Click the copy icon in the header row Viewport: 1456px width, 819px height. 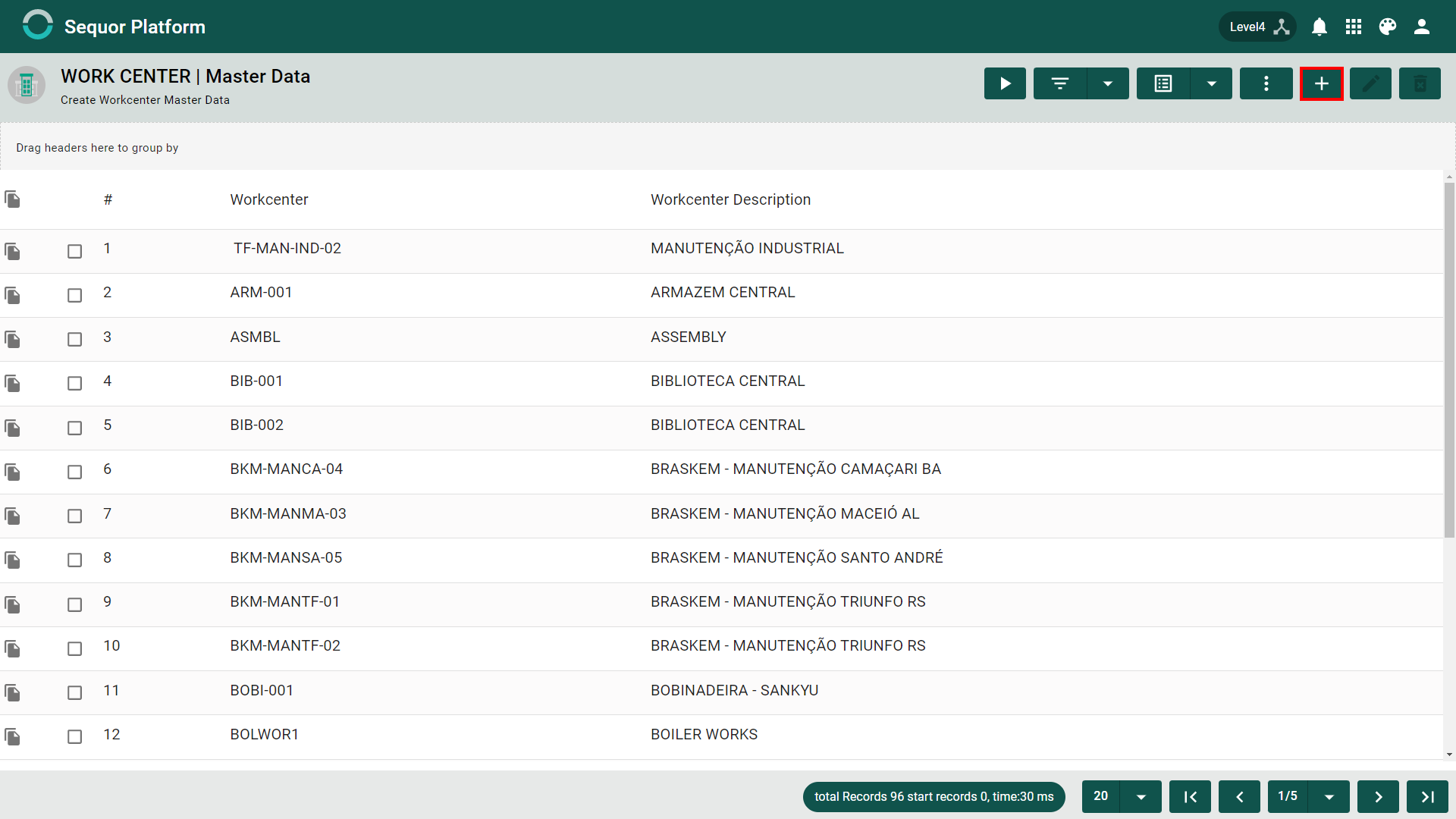click(x=12, y=199)
